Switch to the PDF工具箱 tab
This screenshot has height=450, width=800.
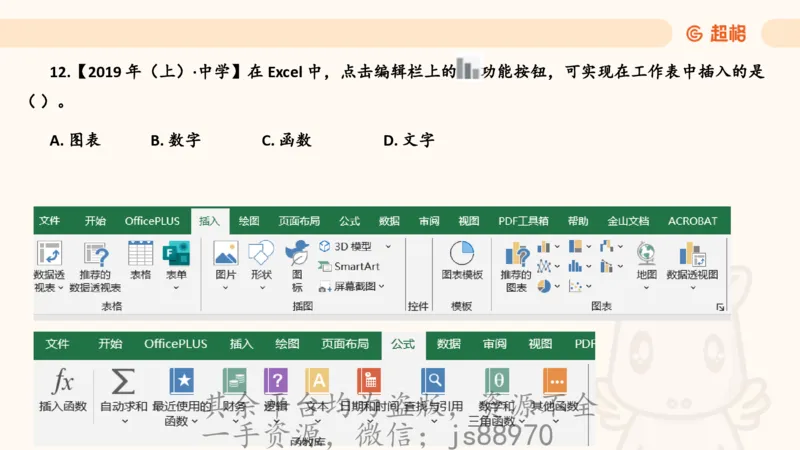523,221
